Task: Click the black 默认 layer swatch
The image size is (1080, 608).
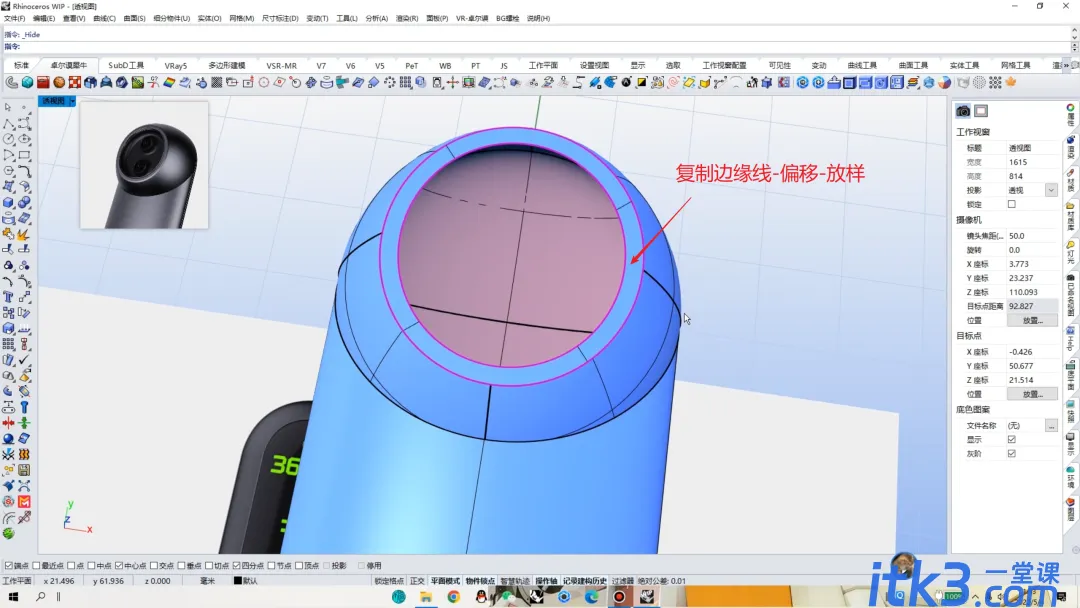Action: 238,581
